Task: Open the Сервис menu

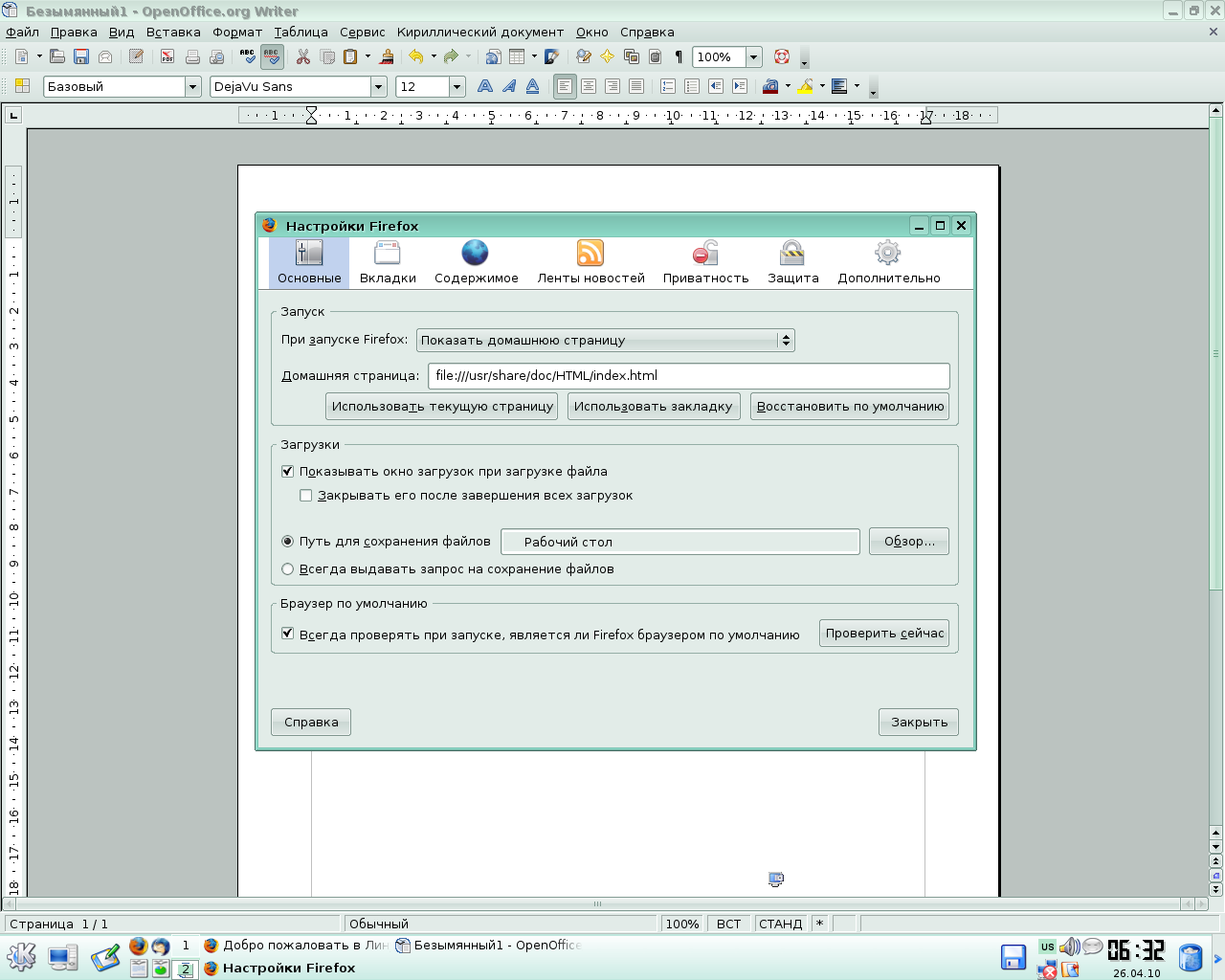Action: [363, 33]
